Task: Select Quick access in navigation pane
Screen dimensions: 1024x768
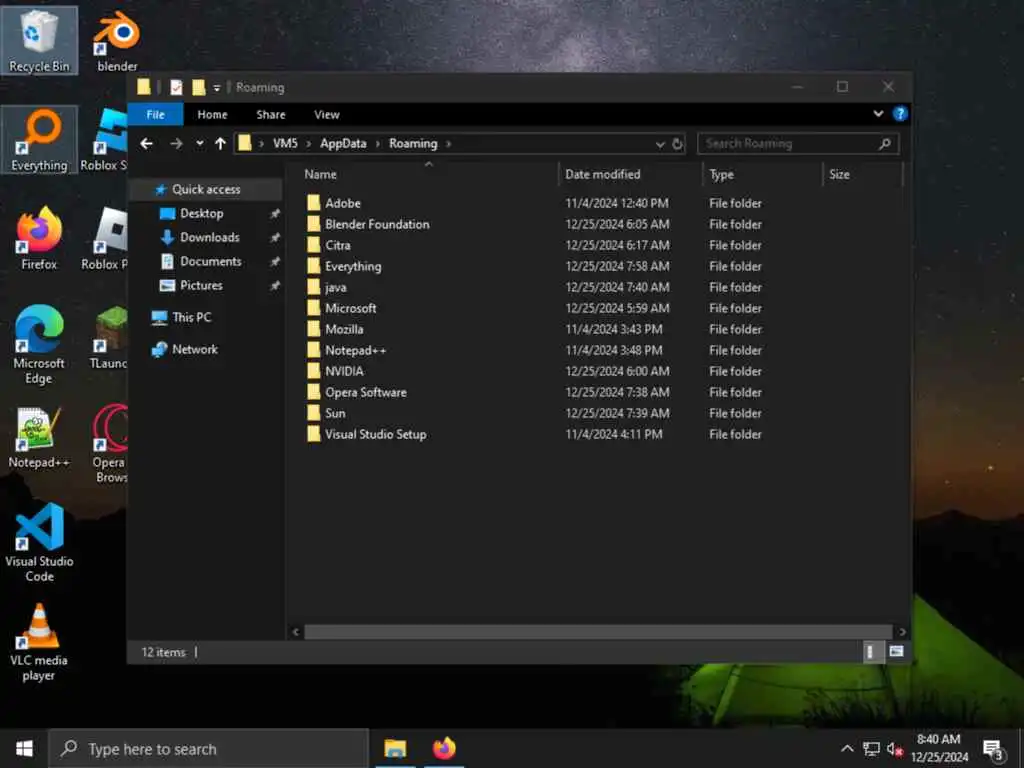Action: coord(206,189)
